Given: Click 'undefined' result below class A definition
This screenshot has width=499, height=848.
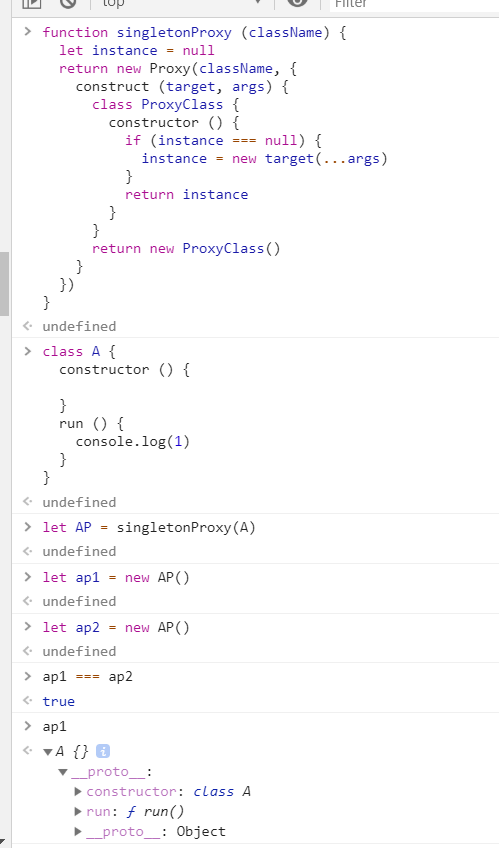Looking at the screenshot, I should coord(79,502).
